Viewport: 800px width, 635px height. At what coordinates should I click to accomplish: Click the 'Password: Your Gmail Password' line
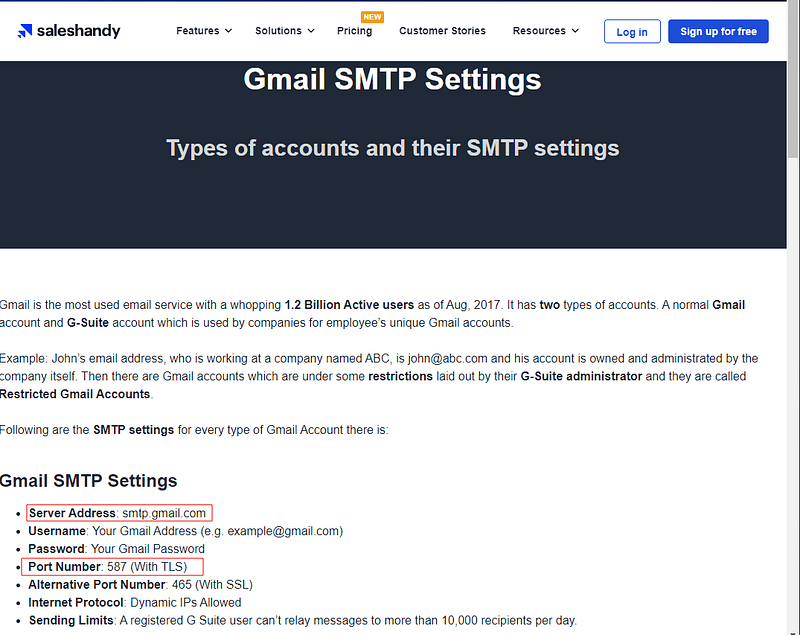click(x=116, y=549)
